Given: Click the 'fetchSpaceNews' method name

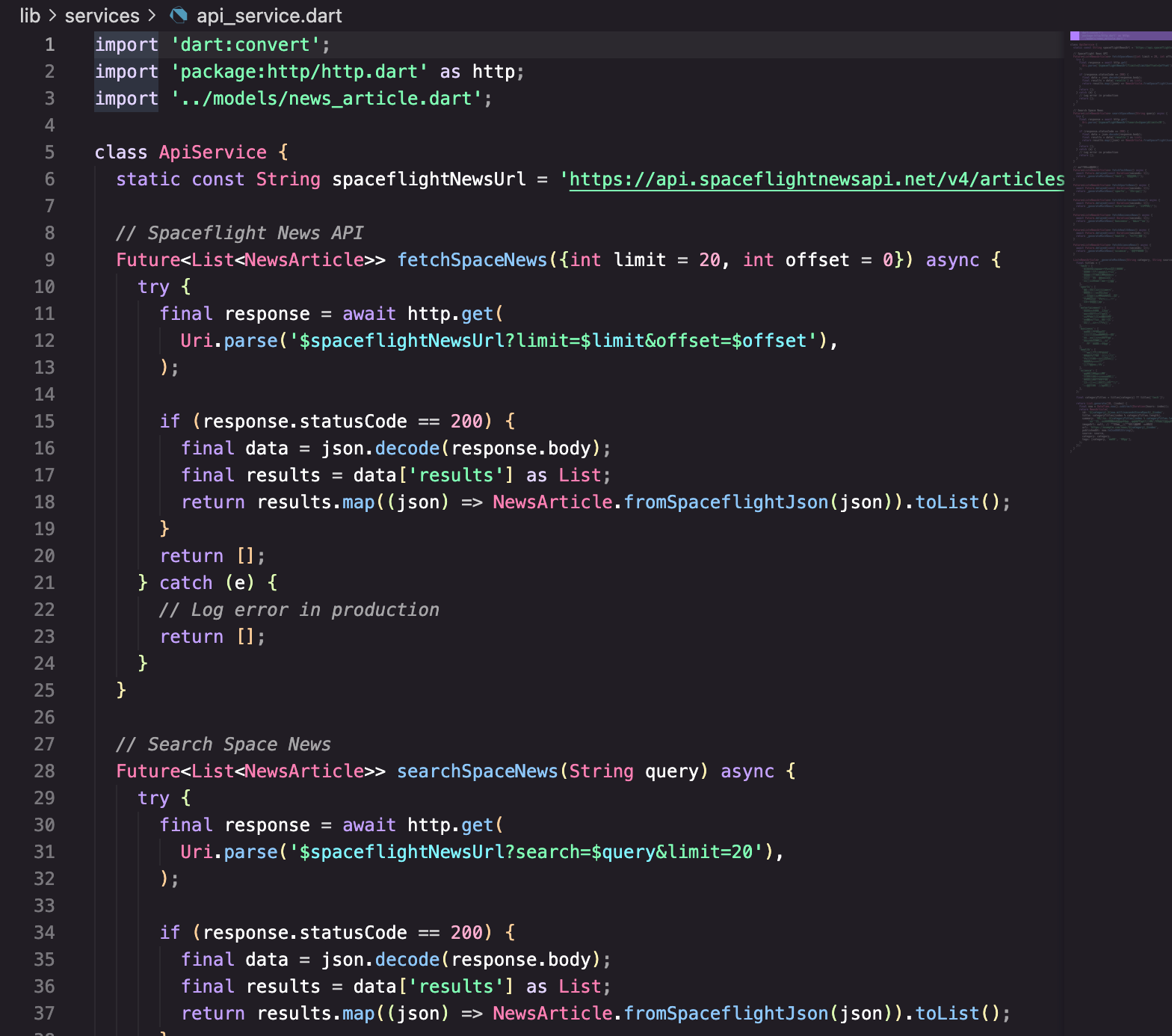Looking at the screenshot, I should point(472,260).
